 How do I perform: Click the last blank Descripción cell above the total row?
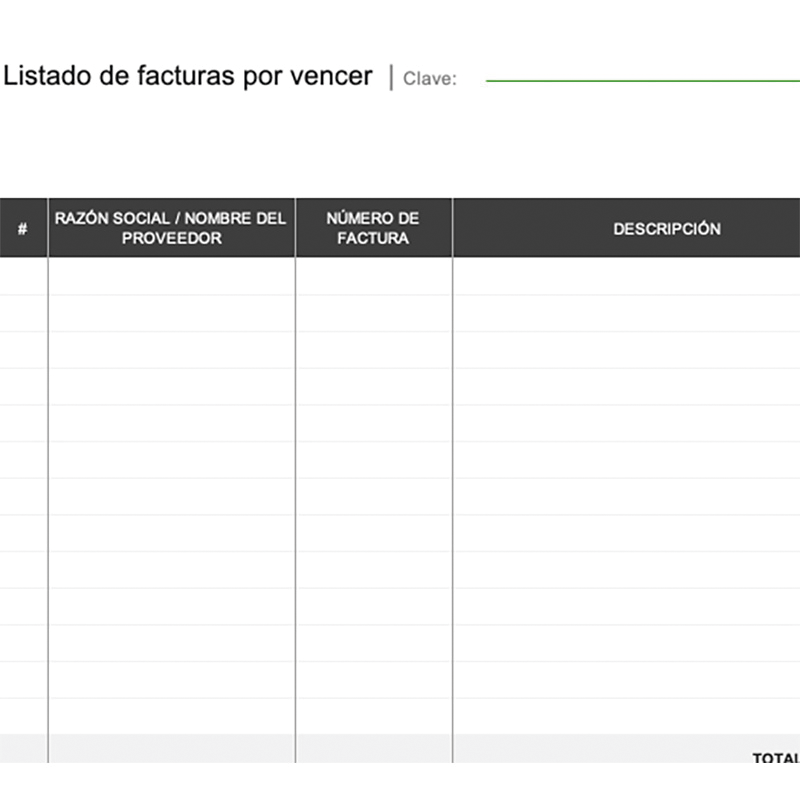626,716
